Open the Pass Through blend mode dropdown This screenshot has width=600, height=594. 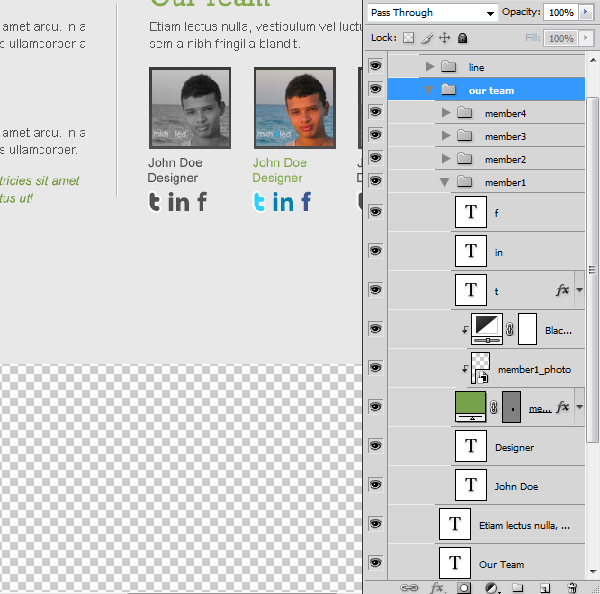coord(433,13)
